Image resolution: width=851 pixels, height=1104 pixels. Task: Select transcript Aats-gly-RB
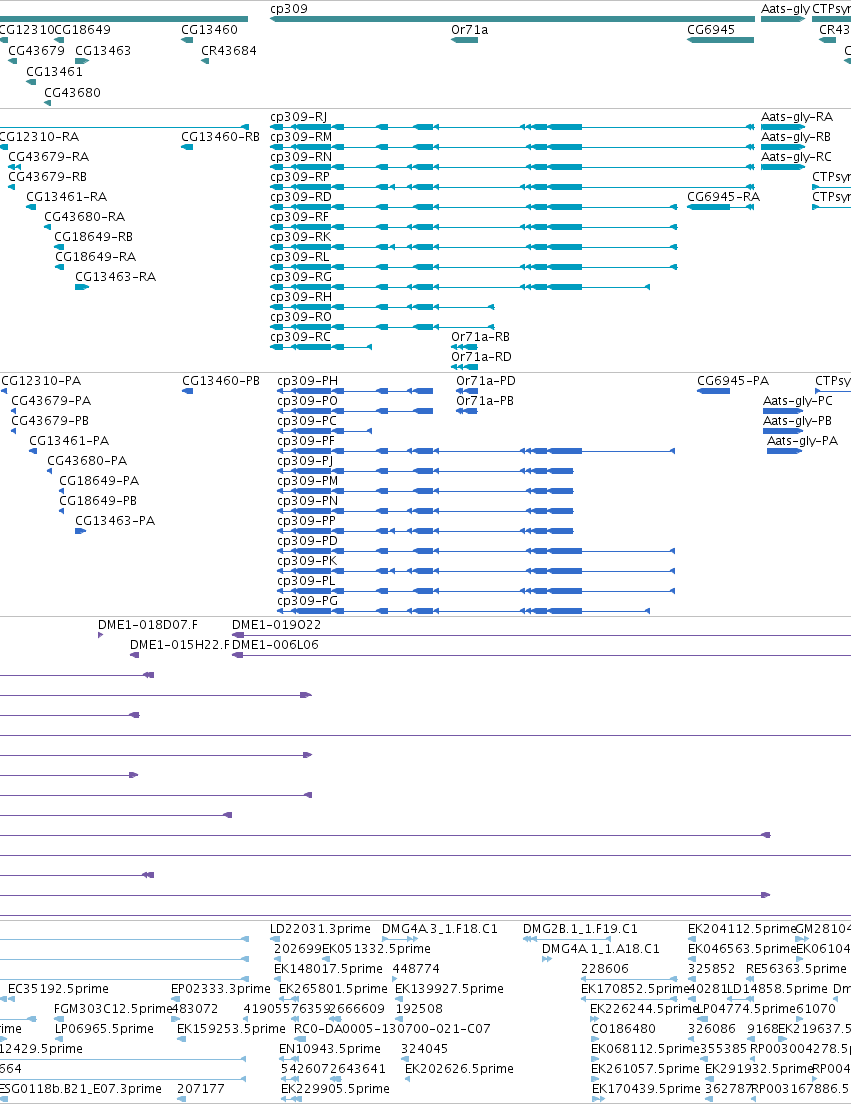[796, 137]
